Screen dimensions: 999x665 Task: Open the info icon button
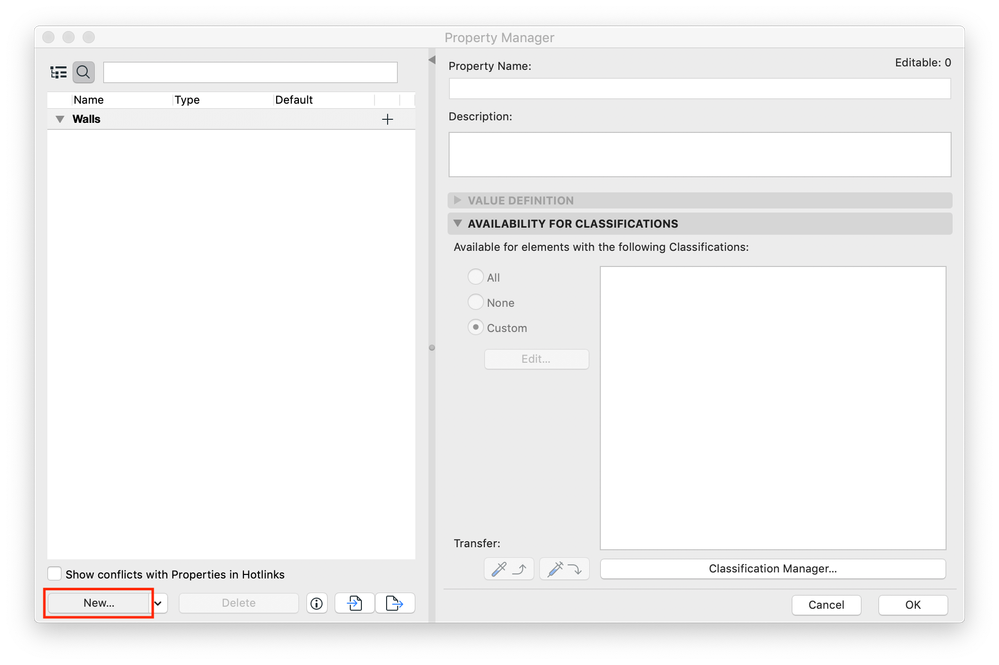click(317, 603)
